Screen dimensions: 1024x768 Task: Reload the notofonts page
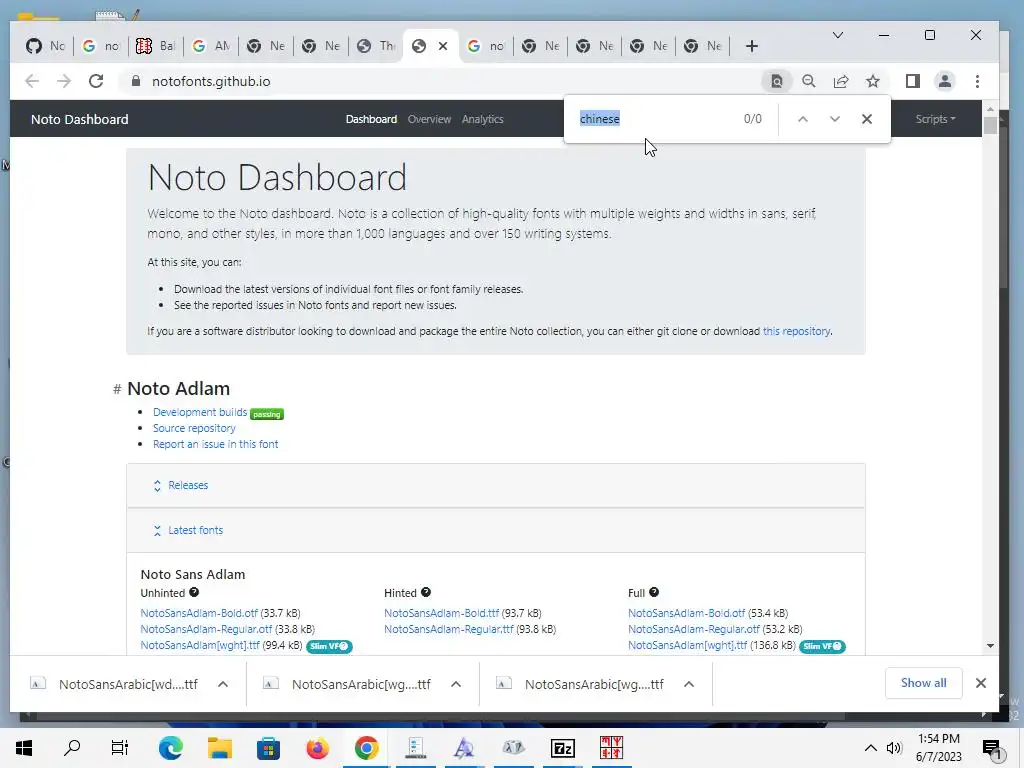(96, 81)
